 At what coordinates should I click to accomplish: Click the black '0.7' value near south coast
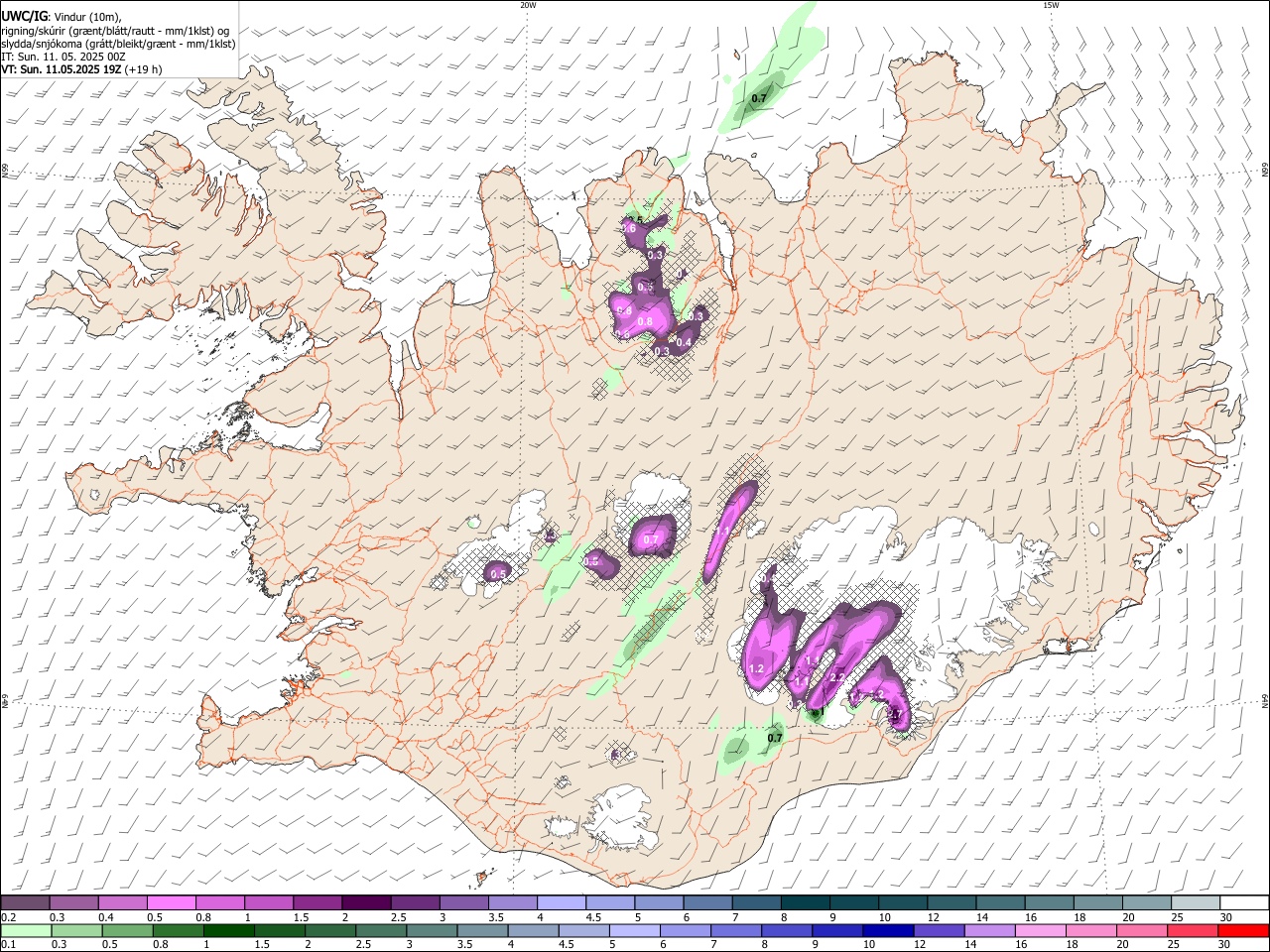[776, 737]
